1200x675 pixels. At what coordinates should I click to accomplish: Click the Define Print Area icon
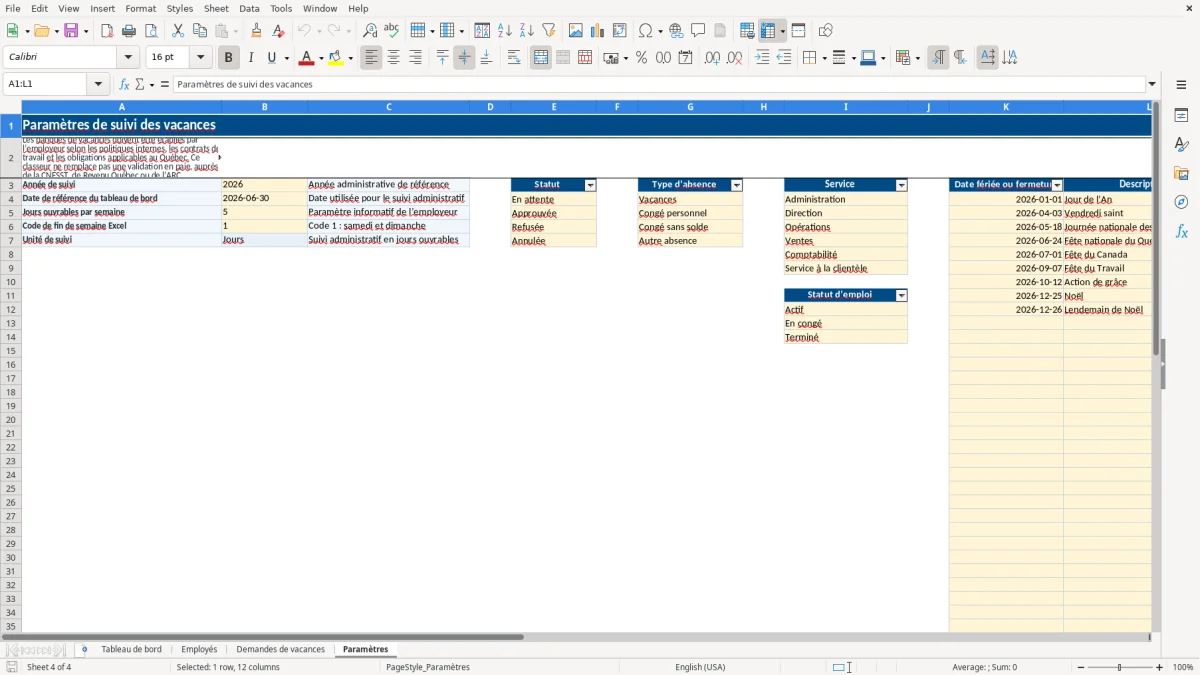click(747, 31)
